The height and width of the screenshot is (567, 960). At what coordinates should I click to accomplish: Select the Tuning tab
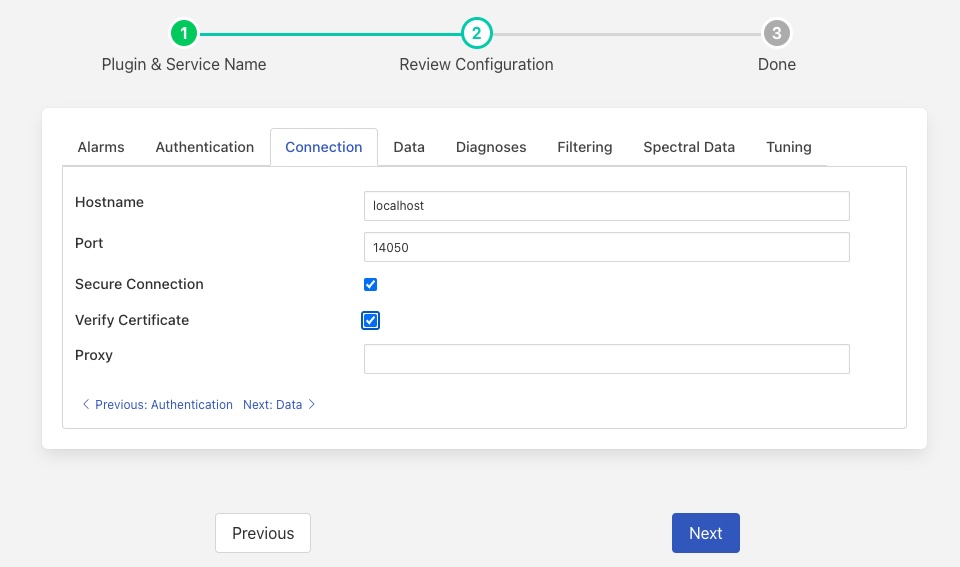[x=789, y=147]
